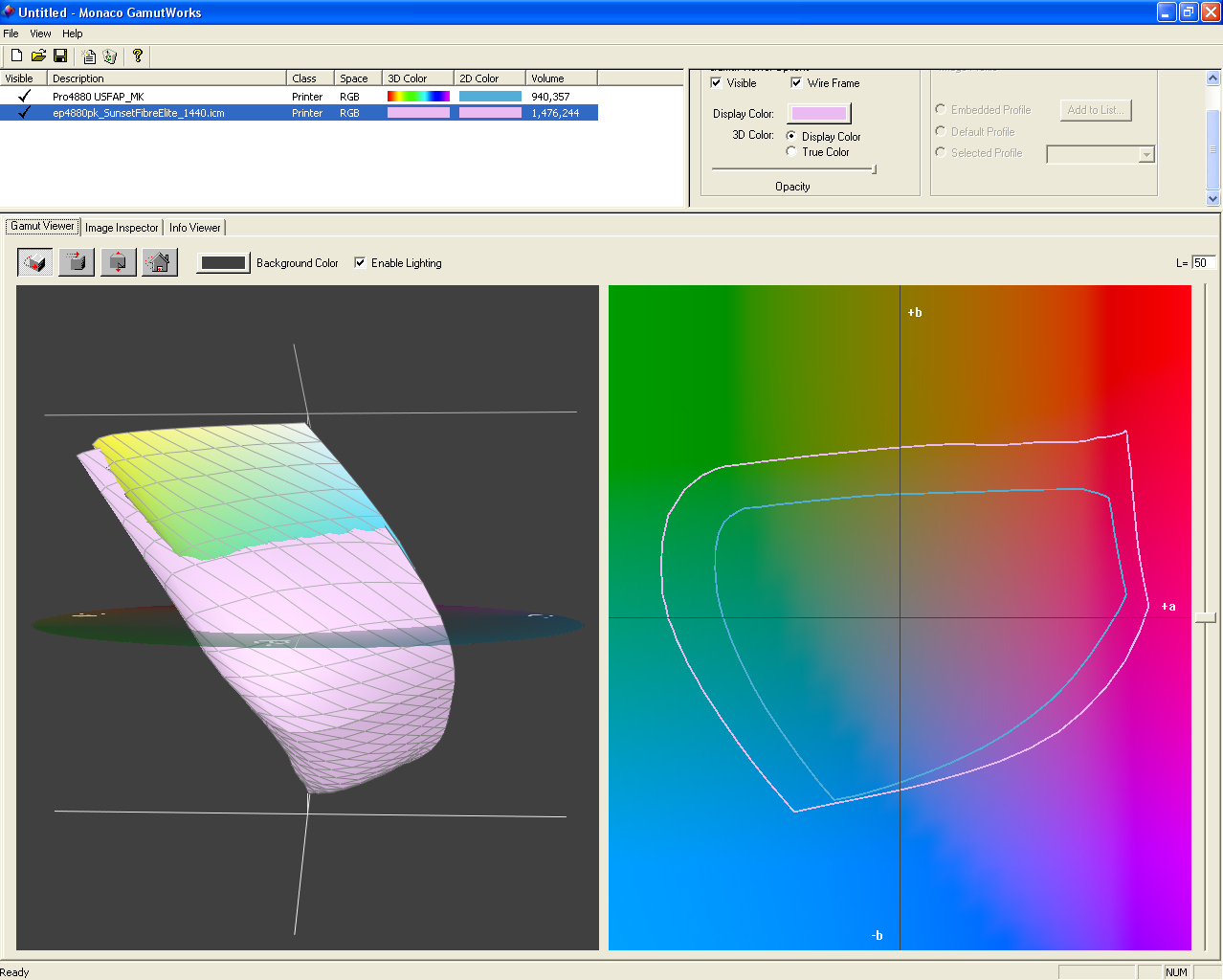This screenshot has height=980, width=1223.
Task: Select the True Color radio button
Action: pos(791,152)
